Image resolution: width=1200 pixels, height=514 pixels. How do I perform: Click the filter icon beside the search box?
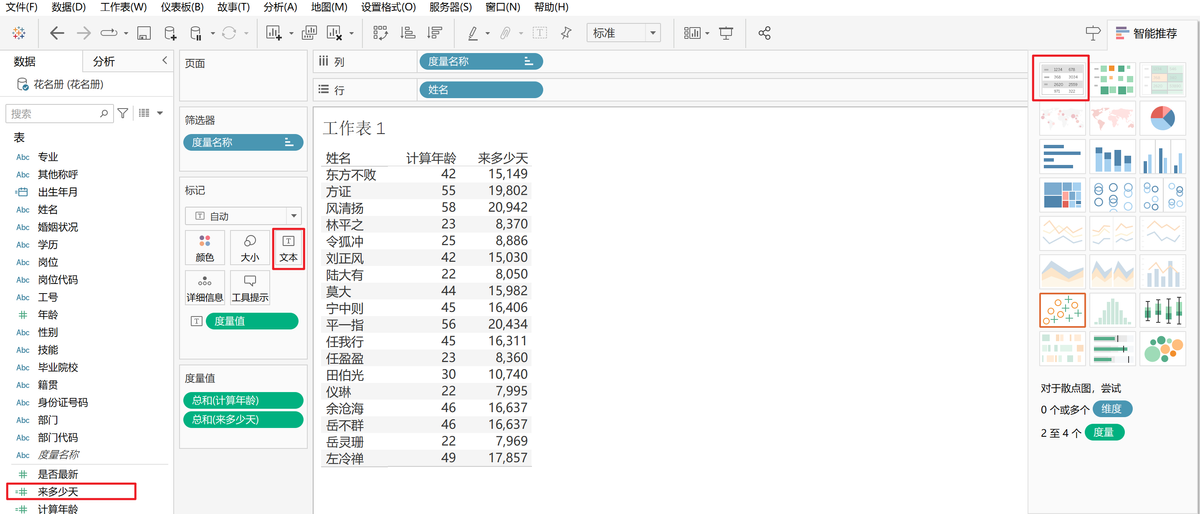(x=124, y=114)
